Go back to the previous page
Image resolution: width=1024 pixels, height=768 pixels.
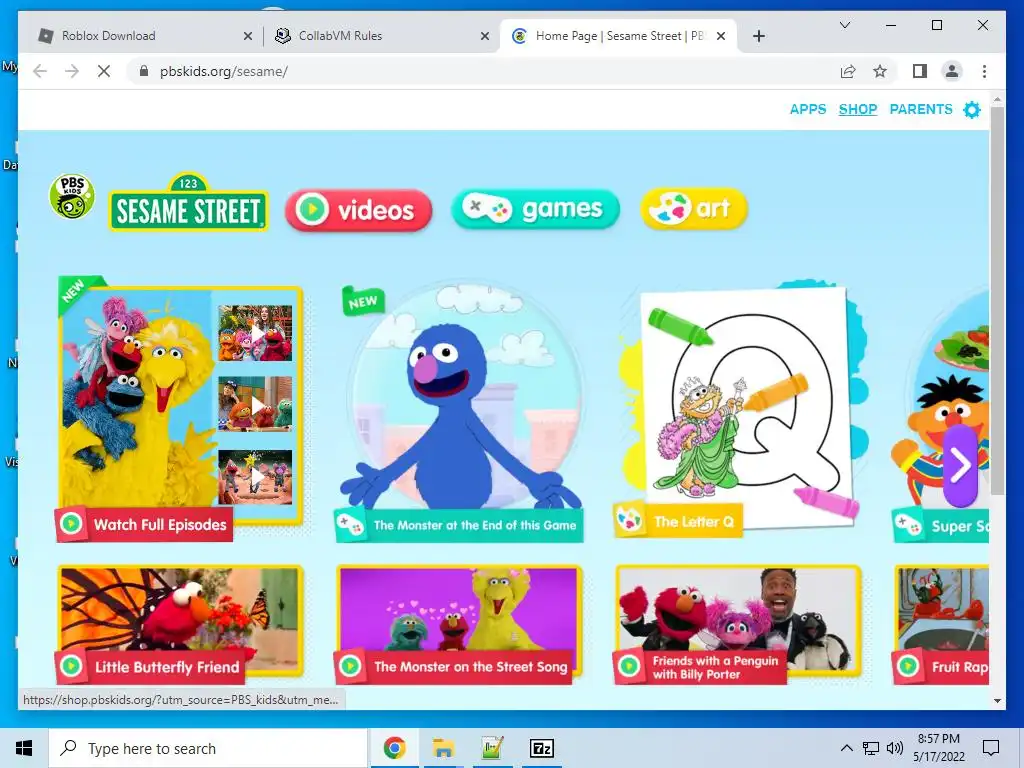tap(40, 71)
